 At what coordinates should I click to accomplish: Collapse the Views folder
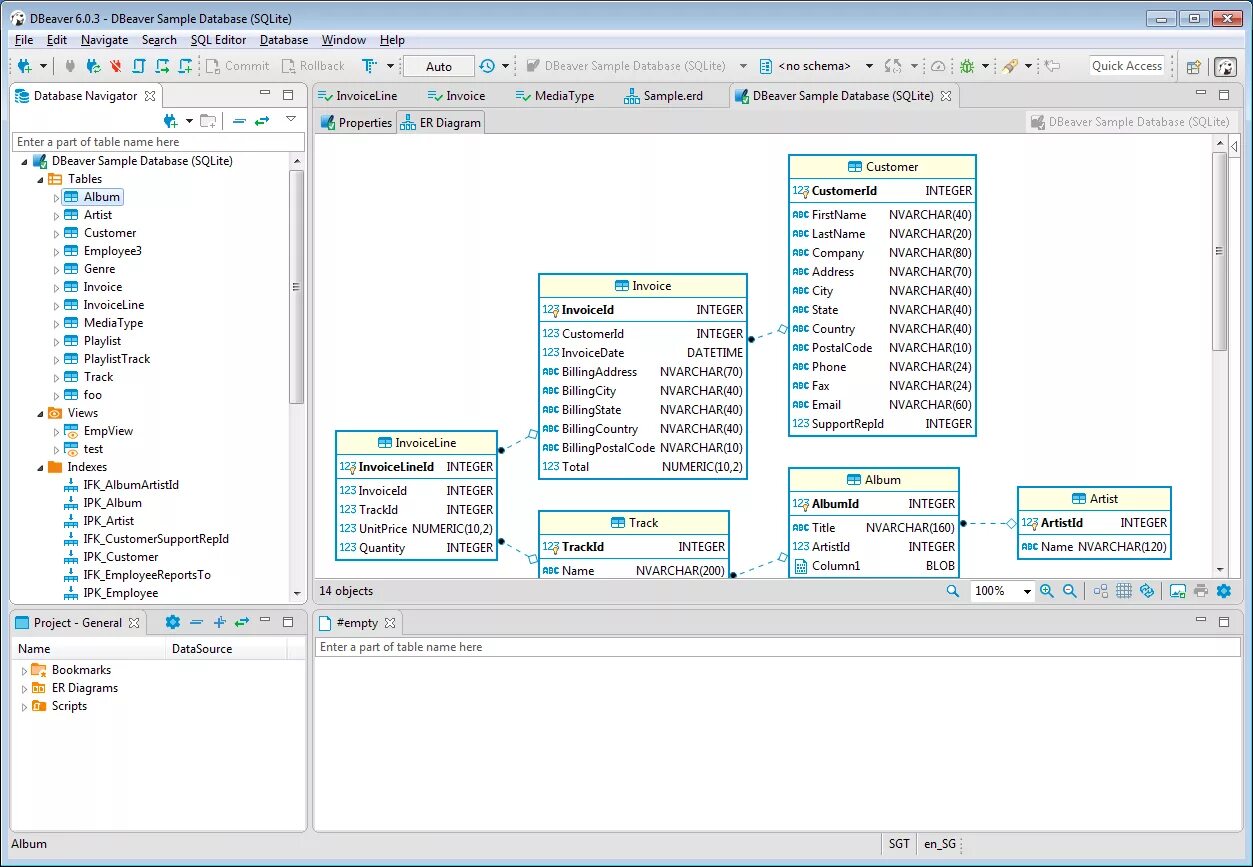coord(40,414)
